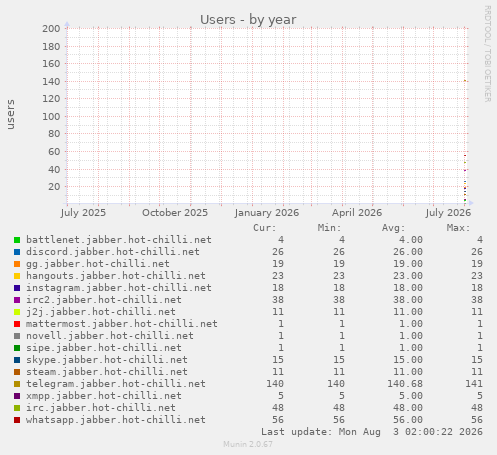Screen dimensions: 497x455
Task: Click the j2j lime legend swatch
Action: [x=17, y=312]
